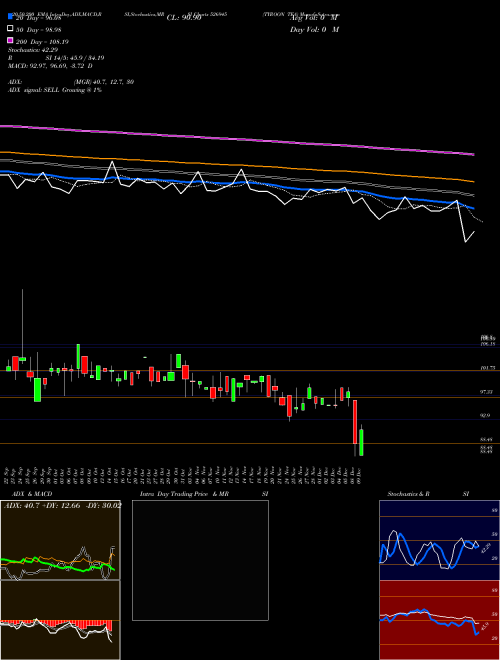Click the magenta 200 Day legend swatch

10,40
